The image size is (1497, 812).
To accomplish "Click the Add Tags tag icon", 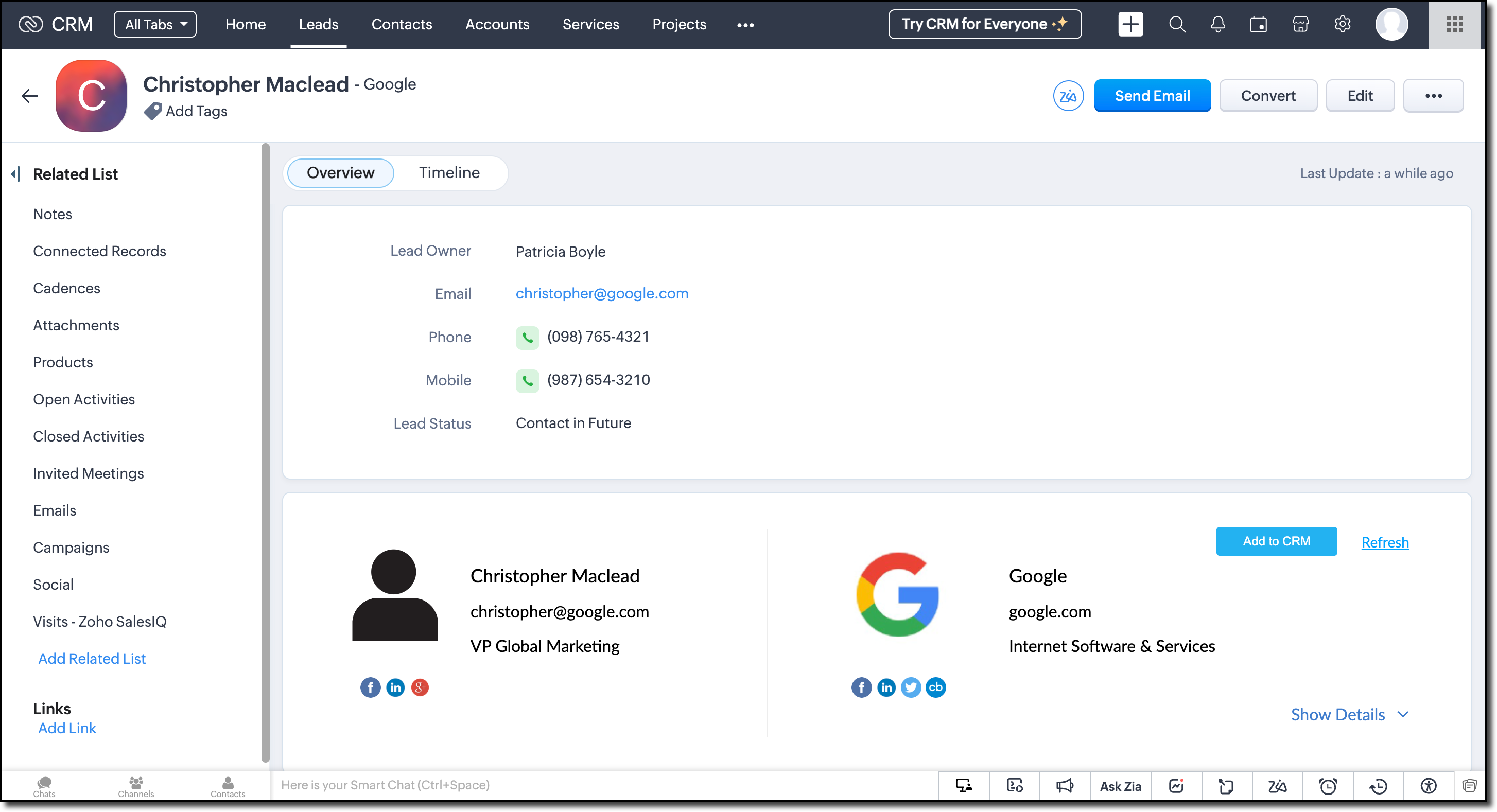I will [x=153, y=111].
